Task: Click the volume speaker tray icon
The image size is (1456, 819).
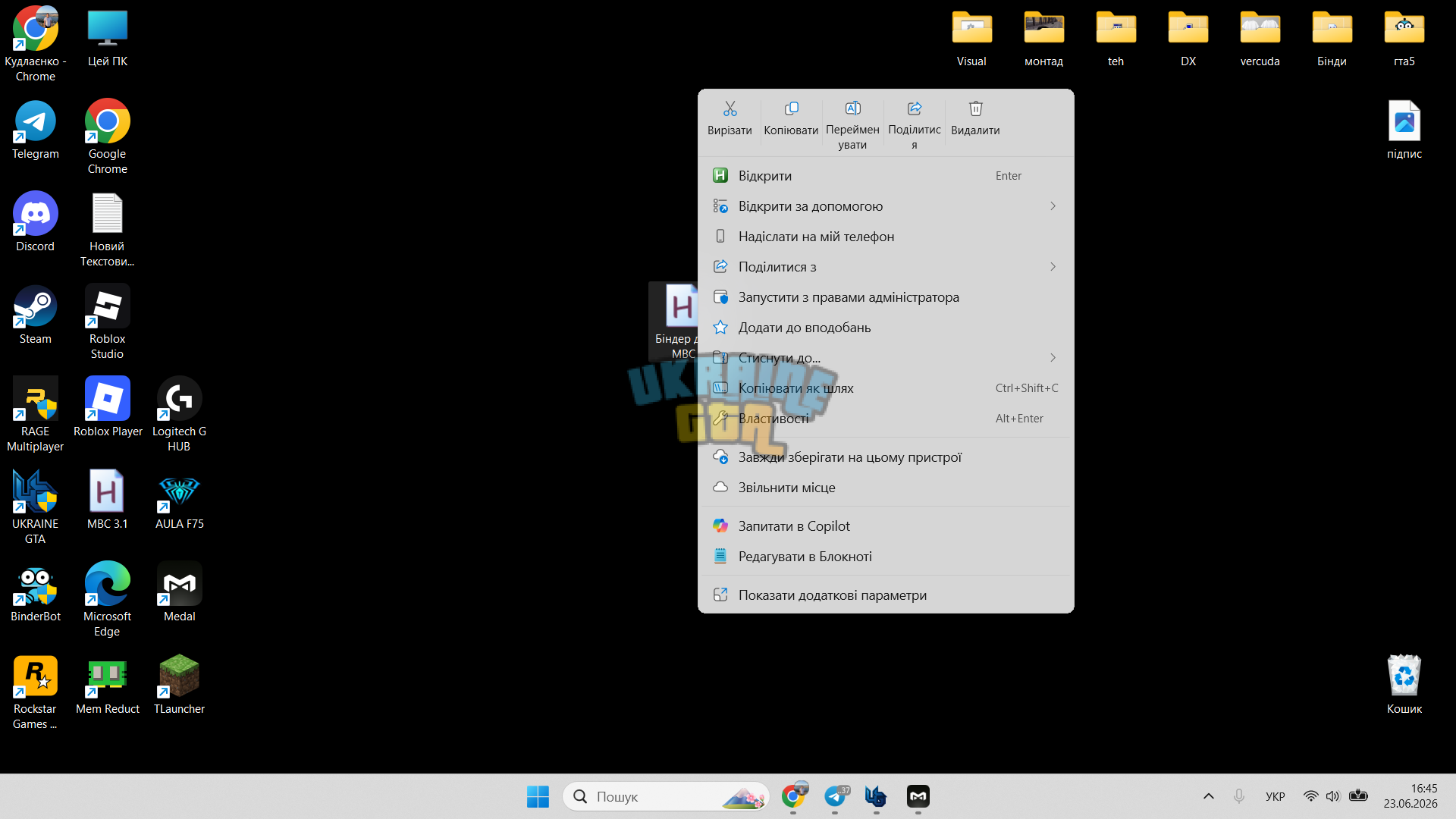Action: (1333, 796)
